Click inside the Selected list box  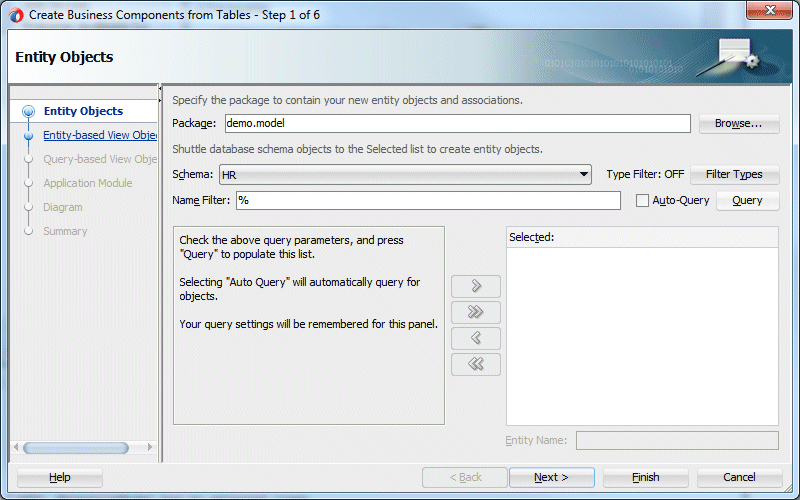pyautogui.click(x=642, y=336)
